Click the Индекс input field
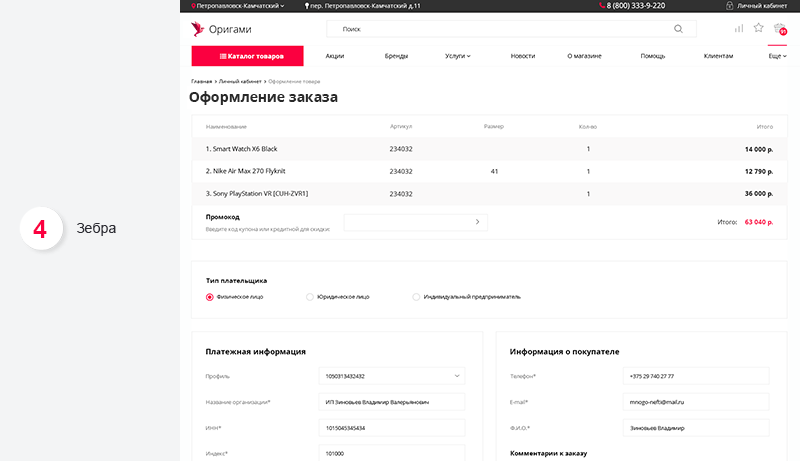The height and width of the screenshot is (461, 800). point(392,453)
